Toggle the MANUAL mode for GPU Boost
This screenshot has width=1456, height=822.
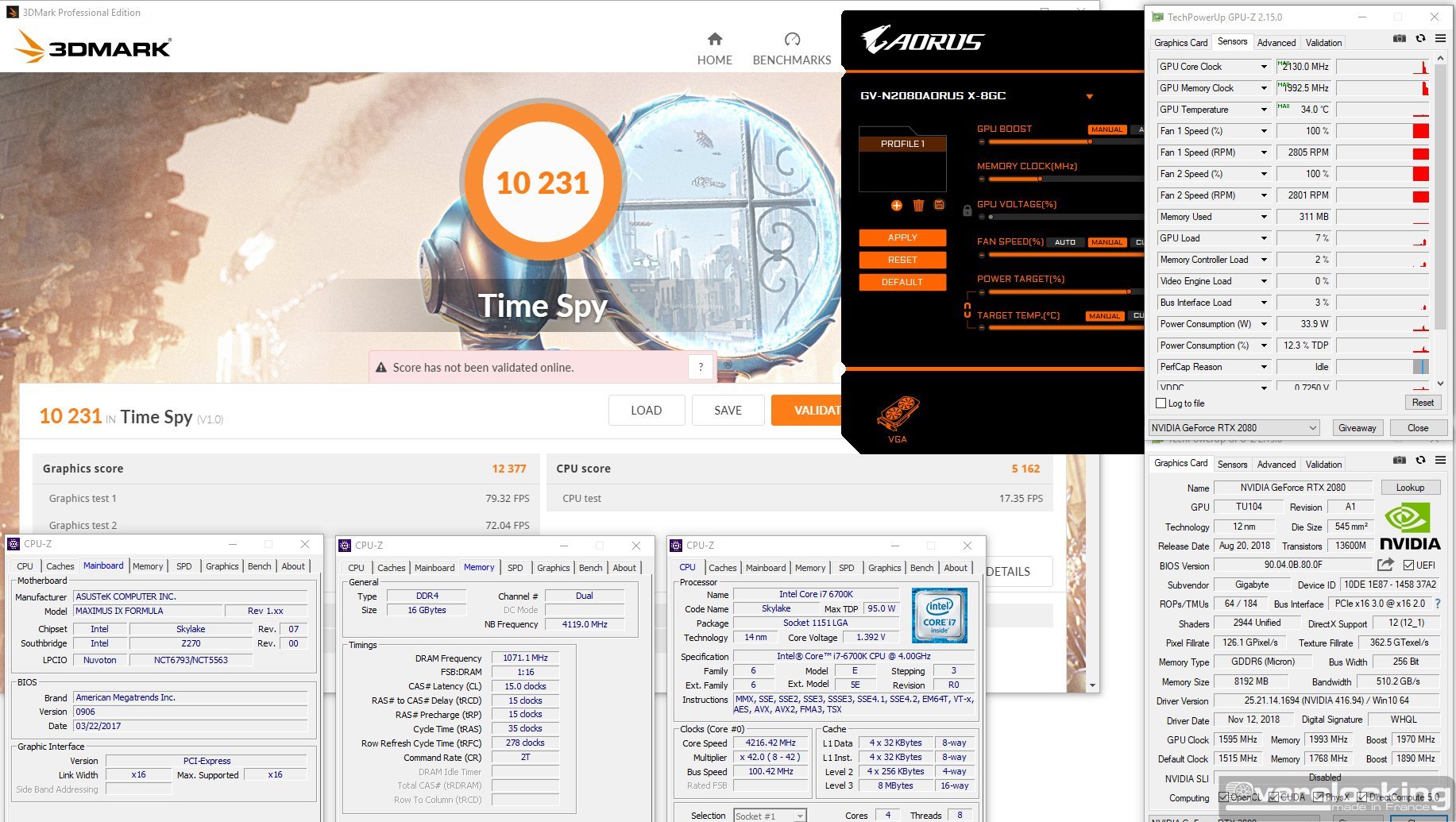click(1107, 129)
